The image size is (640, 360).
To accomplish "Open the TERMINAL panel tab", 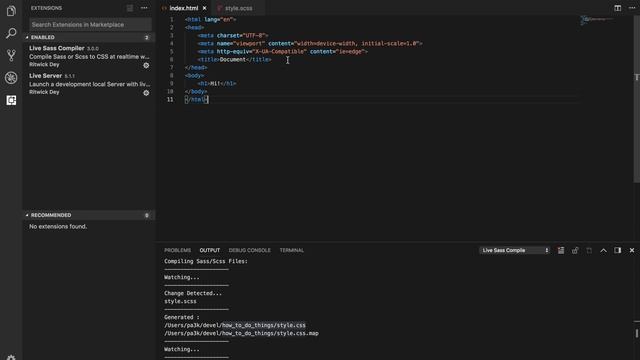I will click(292, 250).
